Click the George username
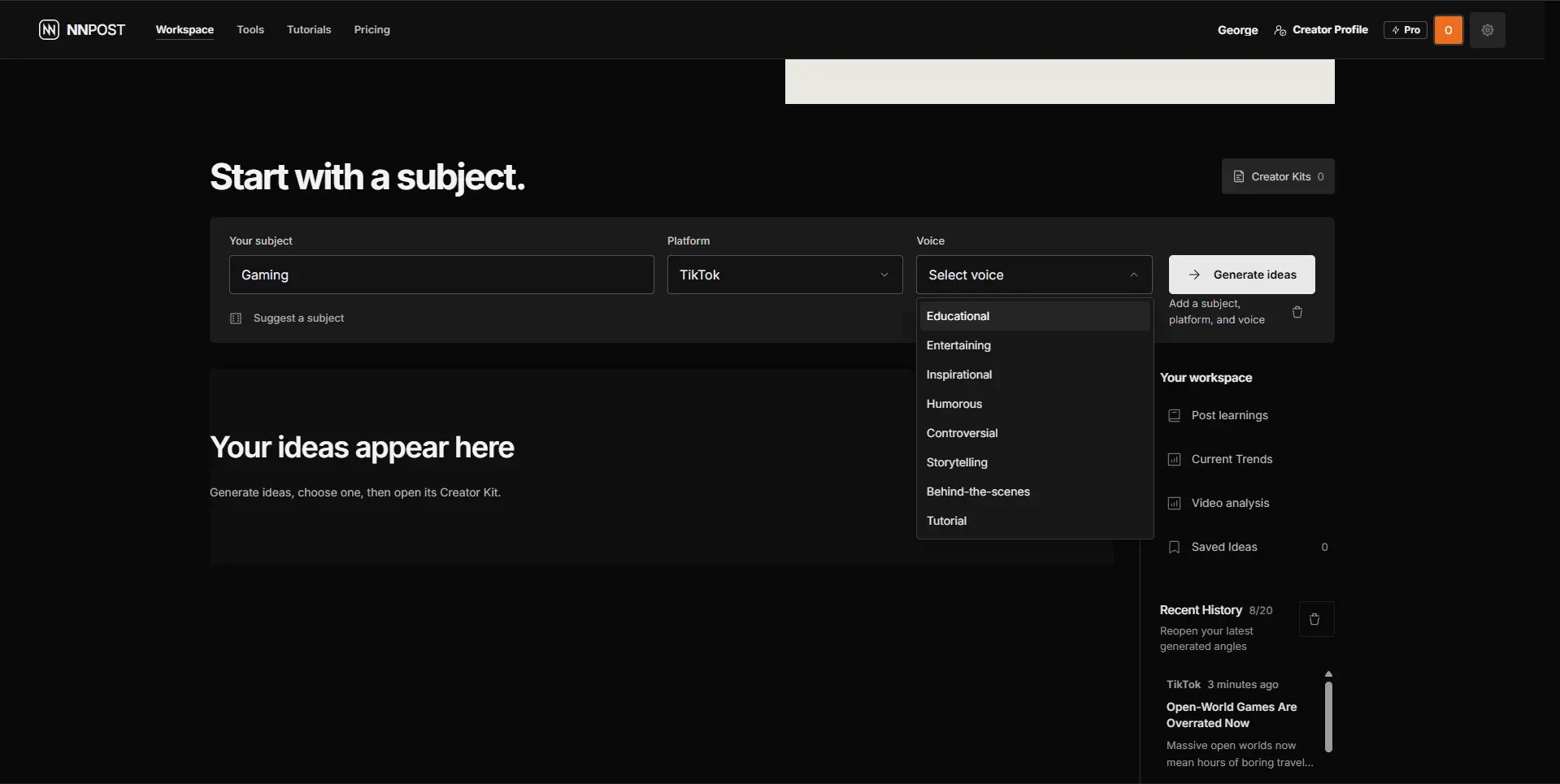 [x=1237, y=30]
